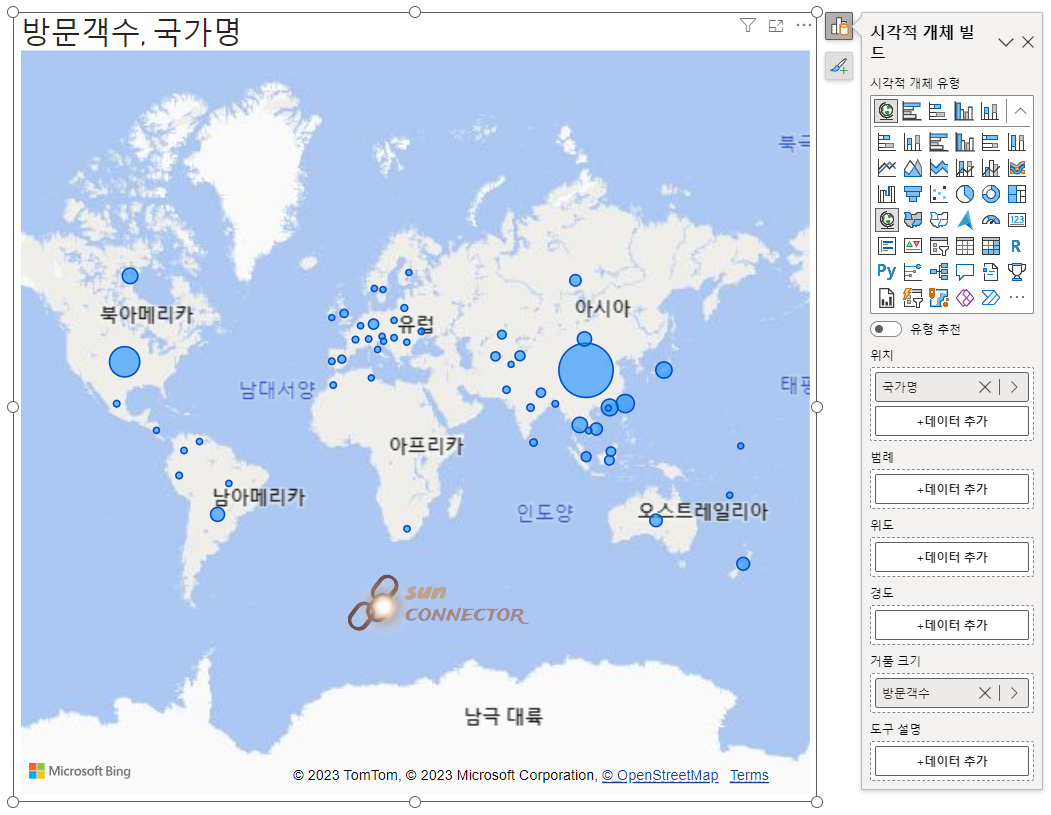The image size is (1051, 815).
Task: Select the line and clustered column visual
Action: pos(991,168)
